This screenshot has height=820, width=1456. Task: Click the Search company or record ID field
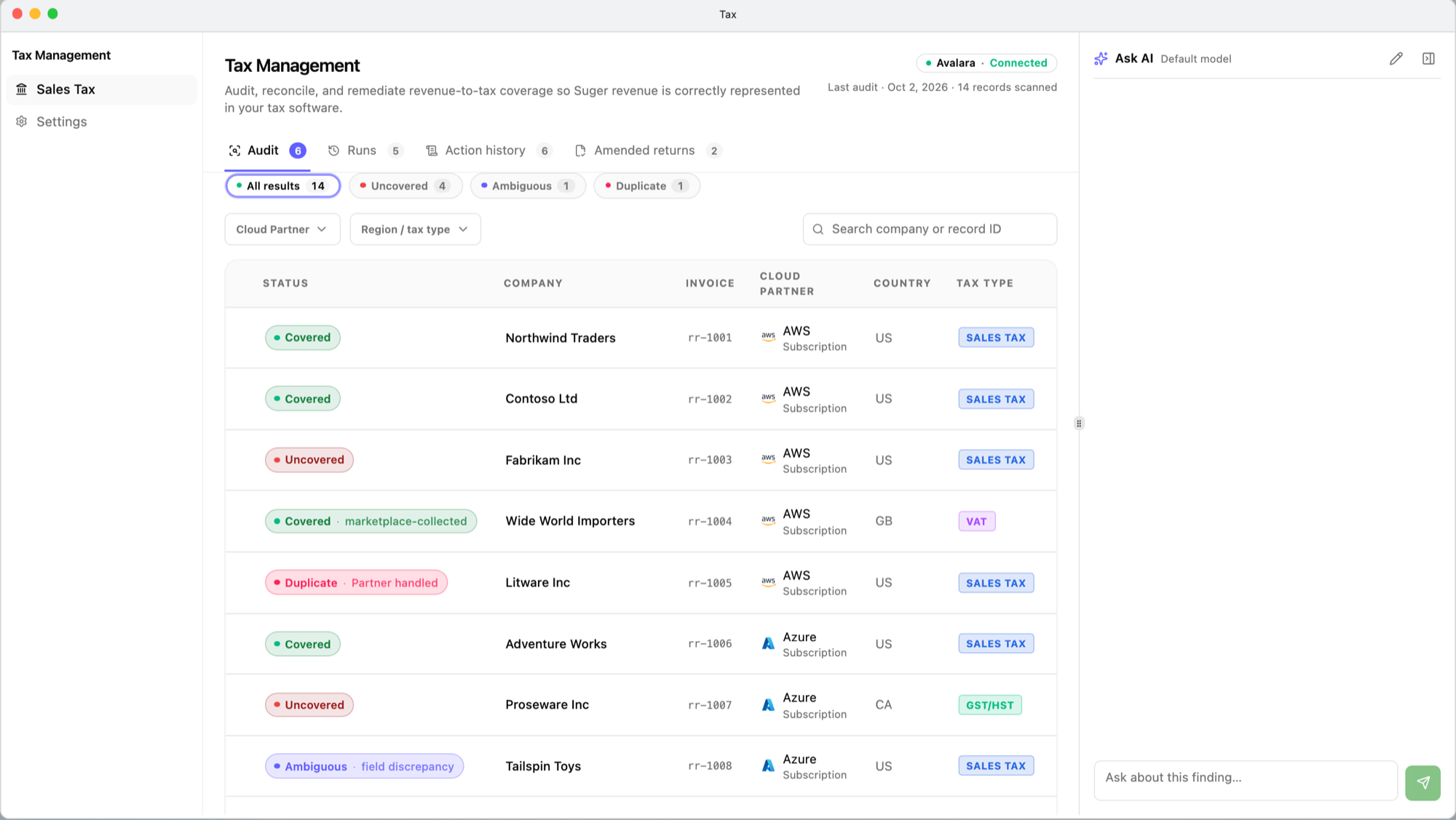(x=930, y=229)
